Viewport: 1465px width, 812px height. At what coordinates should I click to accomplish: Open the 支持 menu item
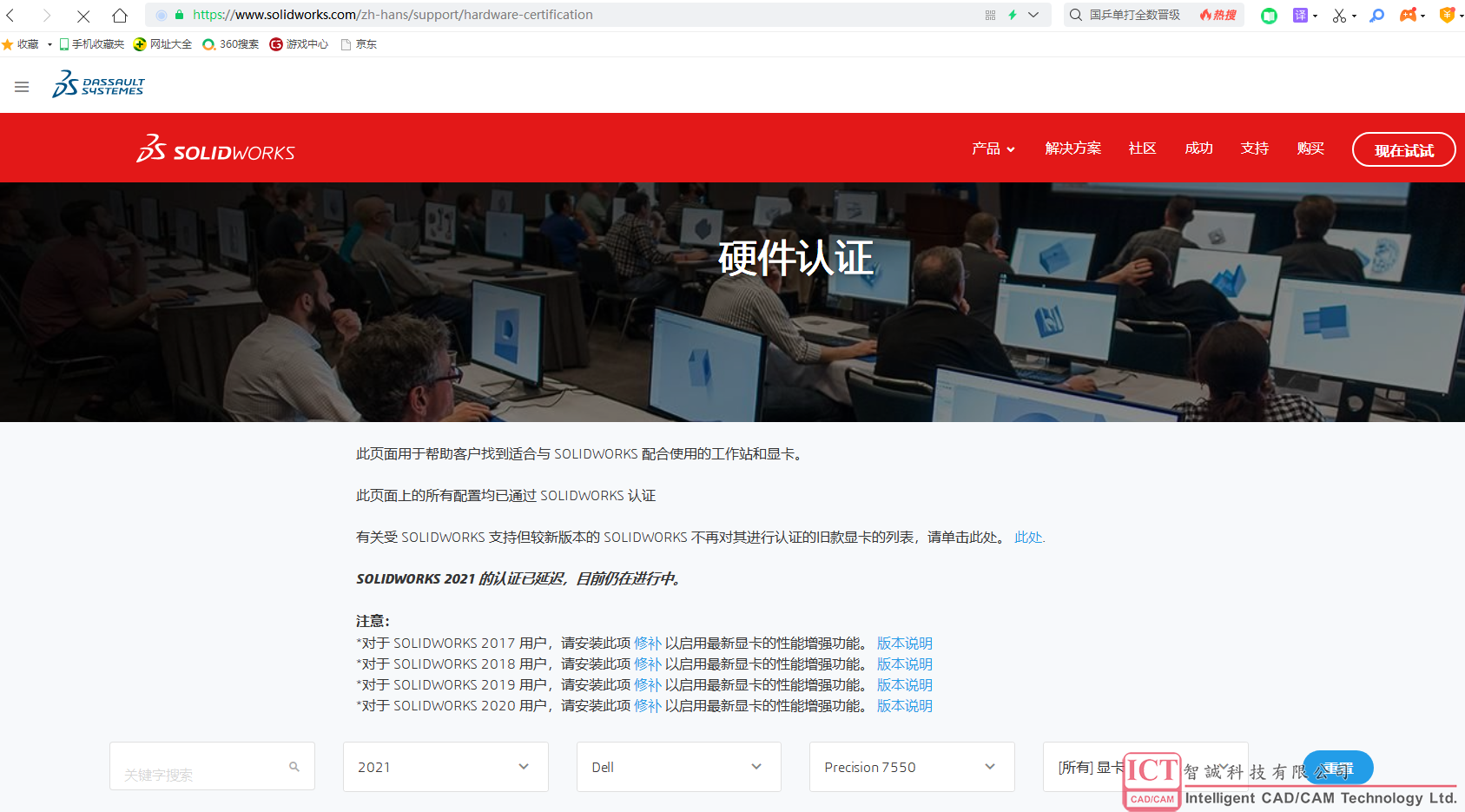(x=1255, y=149)
